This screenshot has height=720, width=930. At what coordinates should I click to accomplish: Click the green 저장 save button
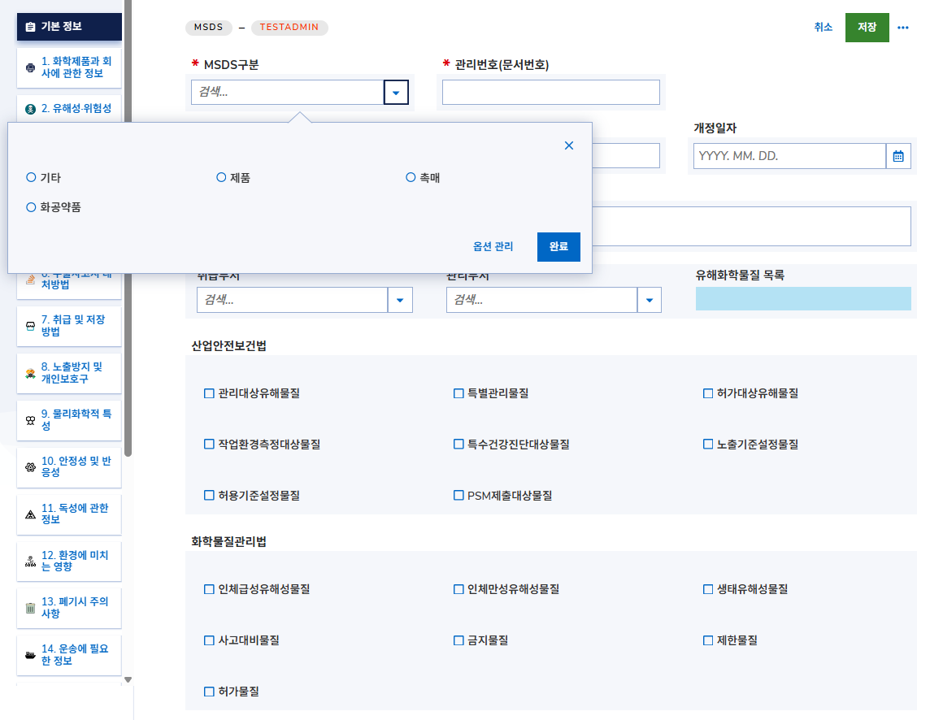coord(867,27)
